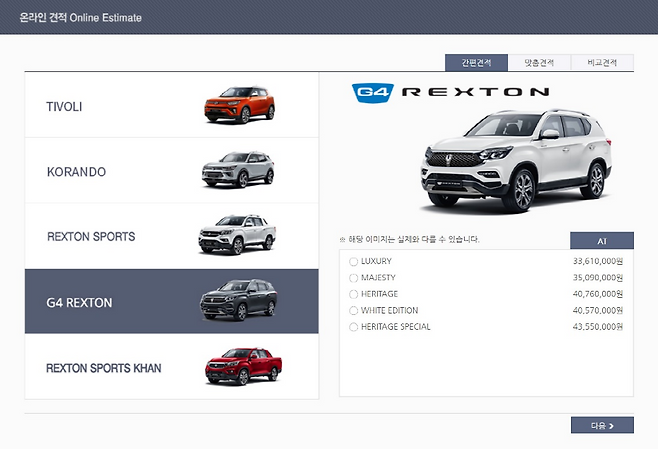Click the 온라인 견적 Online Estimate title
658x449 pixels.
click(x=81, y=18)
